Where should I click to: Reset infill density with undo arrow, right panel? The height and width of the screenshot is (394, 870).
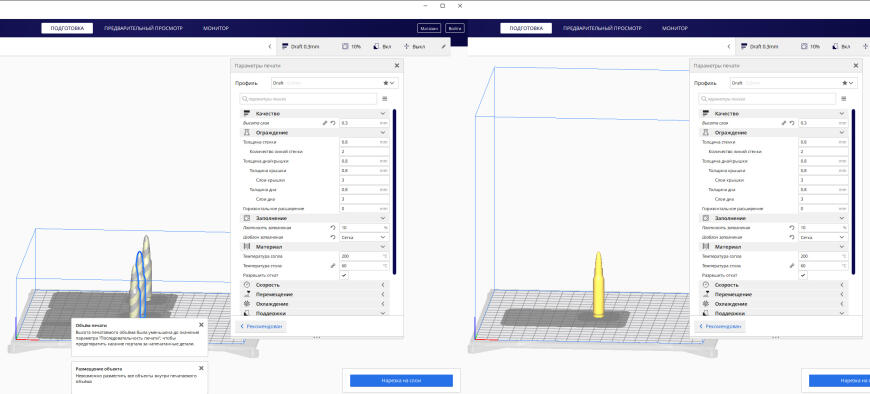(792, 228)
